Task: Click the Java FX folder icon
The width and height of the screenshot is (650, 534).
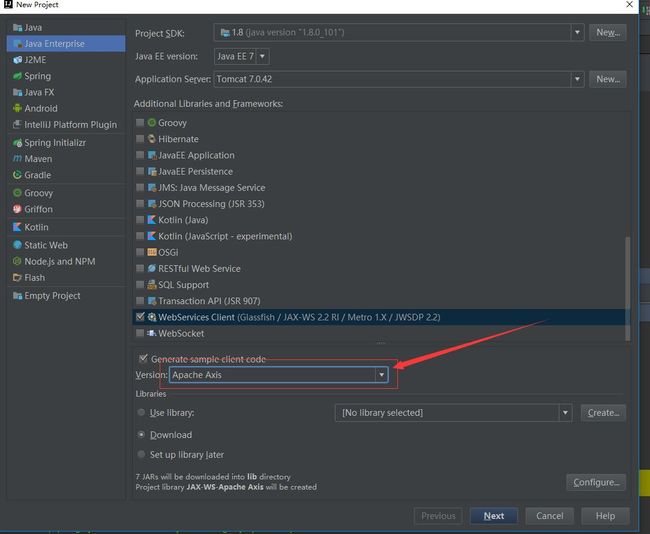Action: tap(17, 92)
